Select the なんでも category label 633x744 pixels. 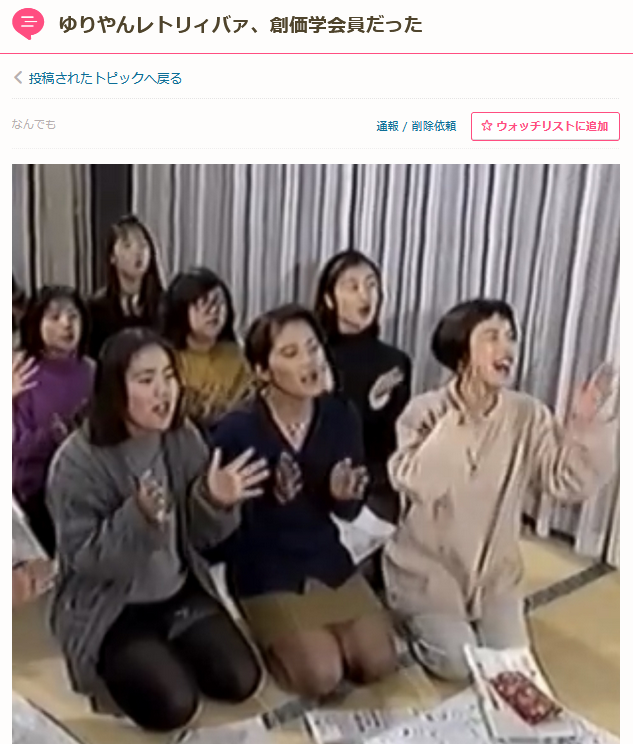coord(34,124)
